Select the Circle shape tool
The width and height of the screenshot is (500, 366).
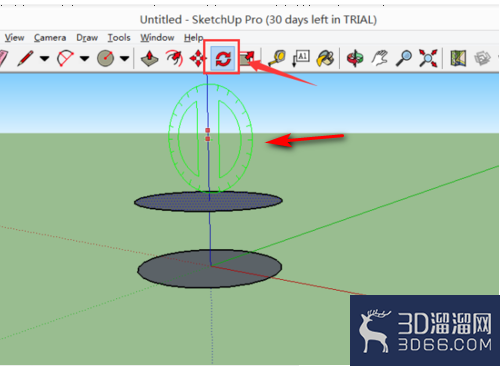pos(105,58)
